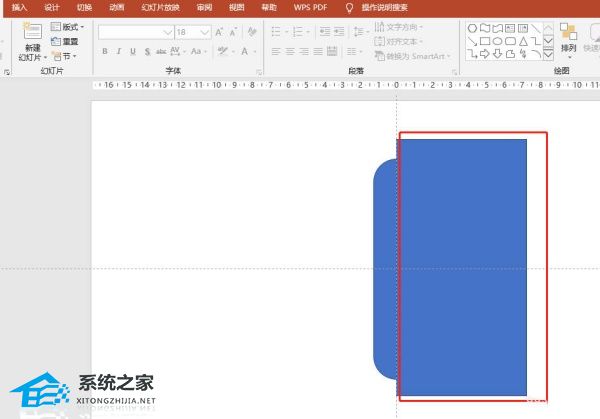The height and width of the screenshot is (419, 600).
Task: Decrease the list indent level
Action: click(x=325, y=32)
